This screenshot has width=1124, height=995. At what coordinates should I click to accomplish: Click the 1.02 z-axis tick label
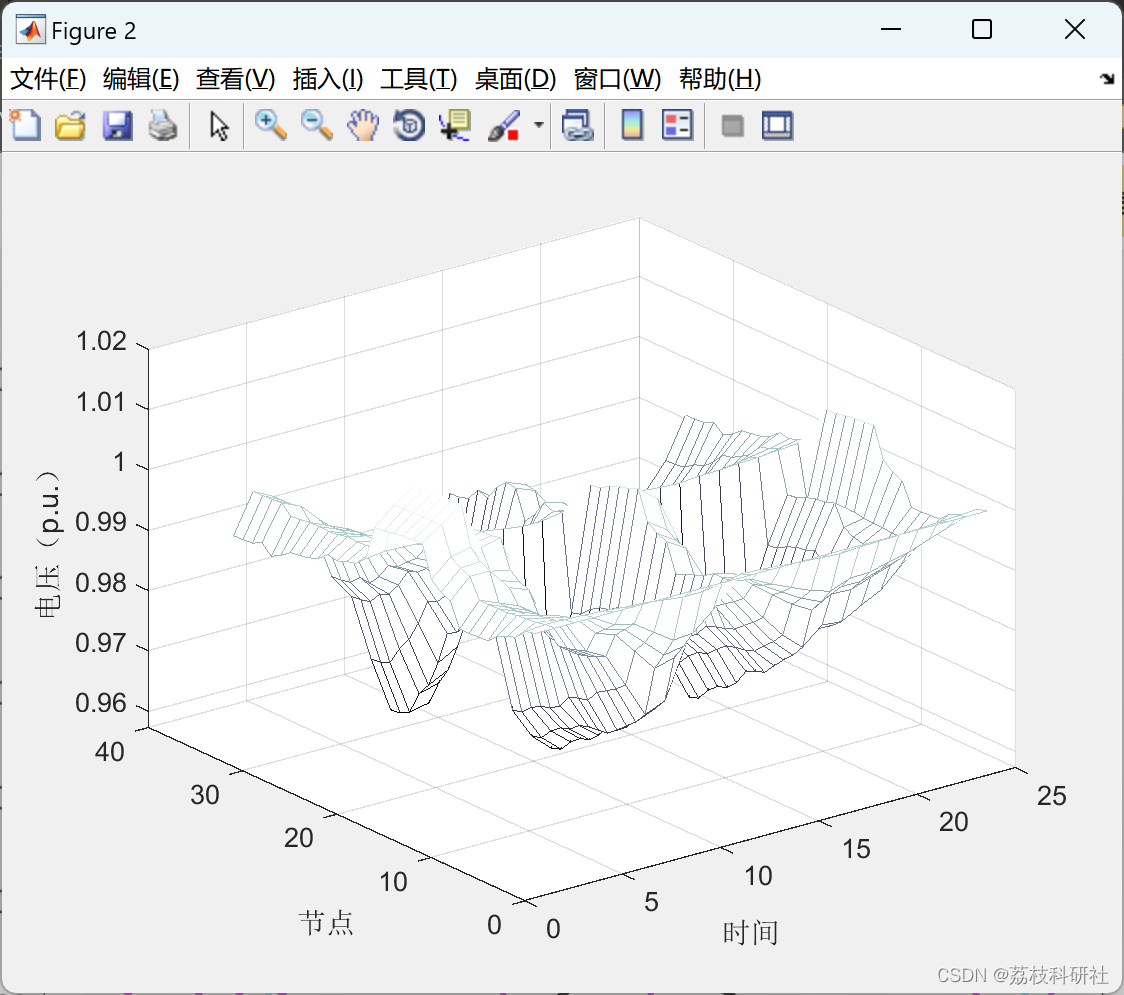click(x=101, y=341)
